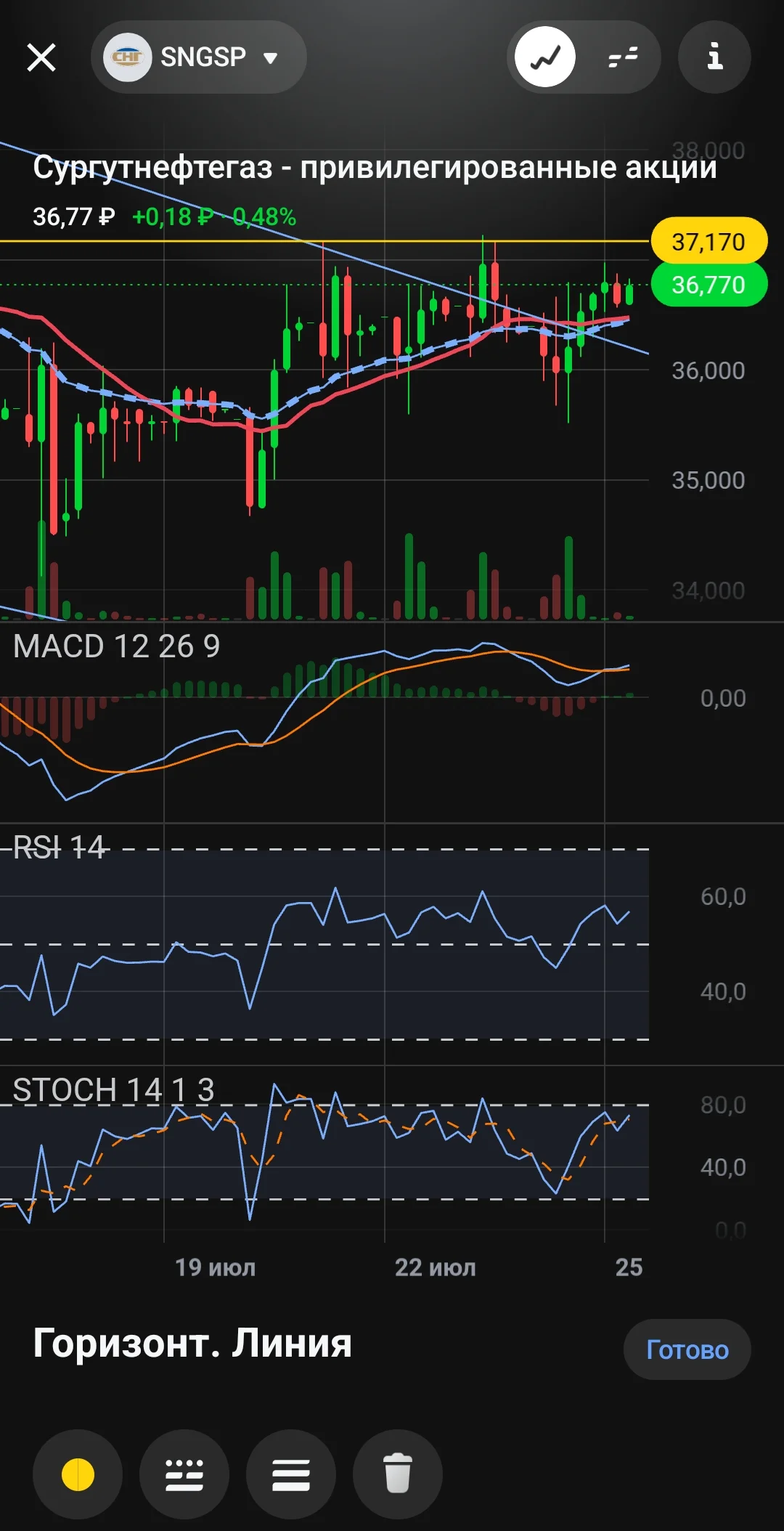Tap the 22 июл date marker
This screenshot has height=1531, width=784.
pos(435,1267)
